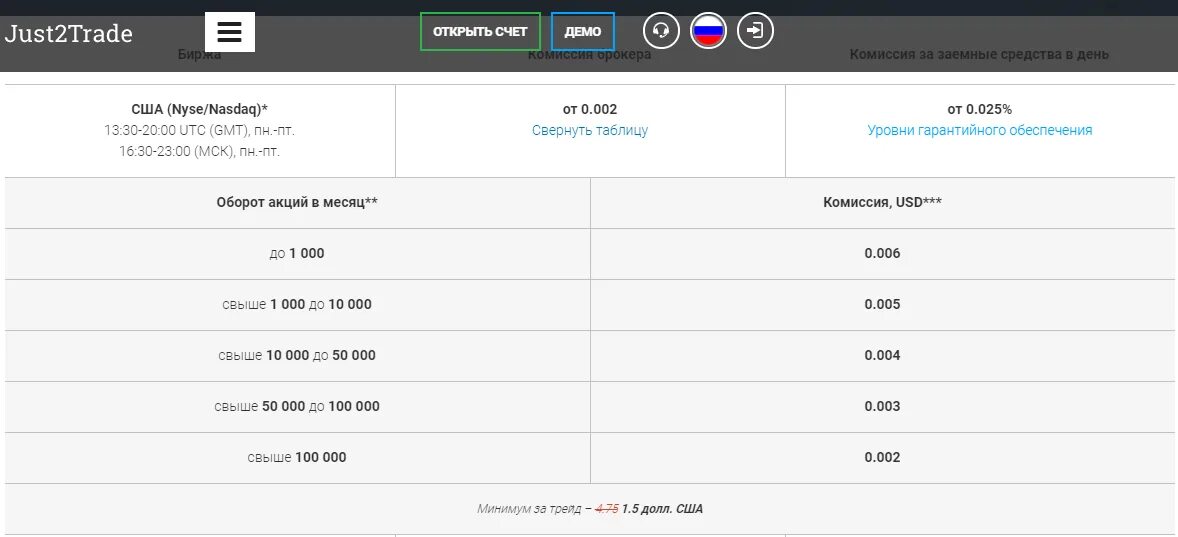This screenshot has height=537, width=1178.
Task: Click 'свыше 1 000 до 10 000' row
Action: 297,304
